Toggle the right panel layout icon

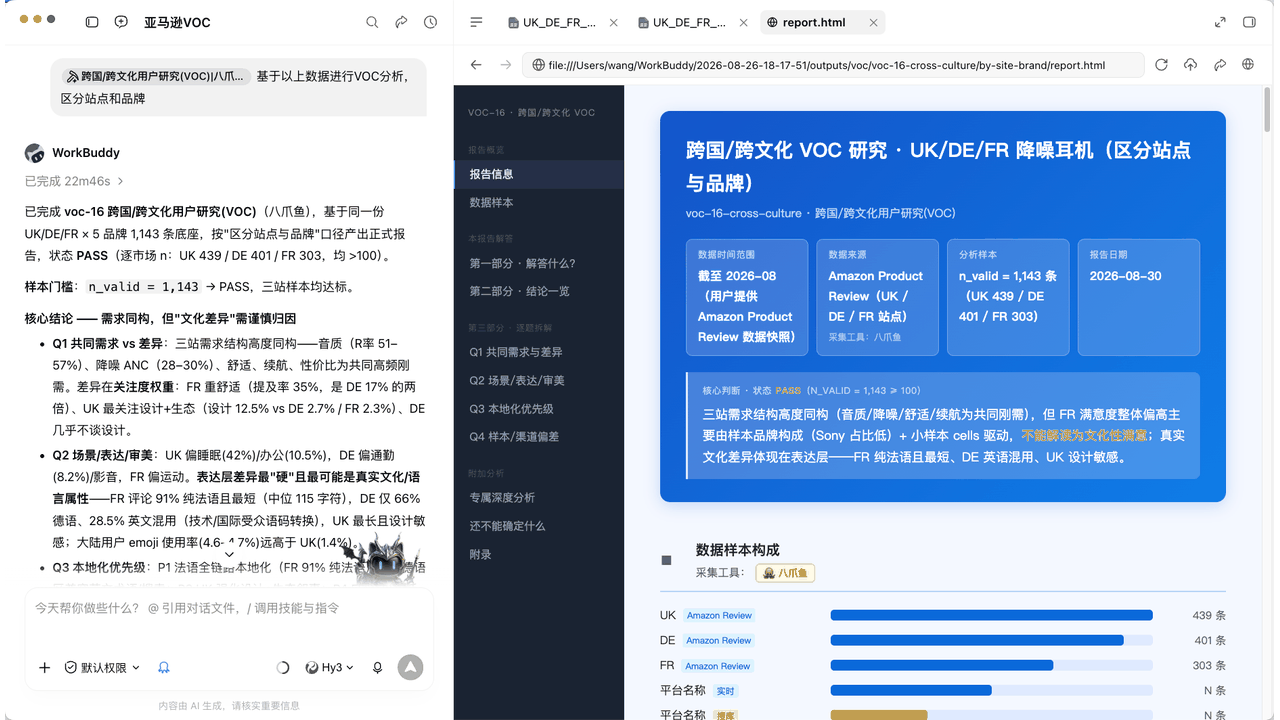1249,22
